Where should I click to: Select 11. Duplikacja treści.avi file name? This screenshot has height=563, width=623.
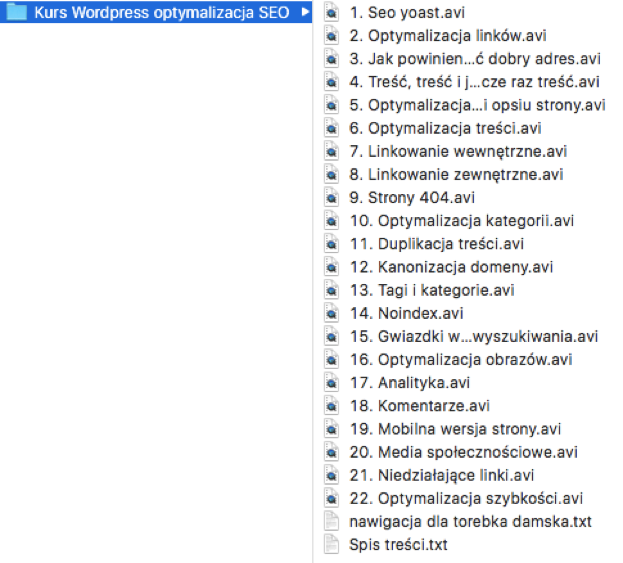coord(437,244)
